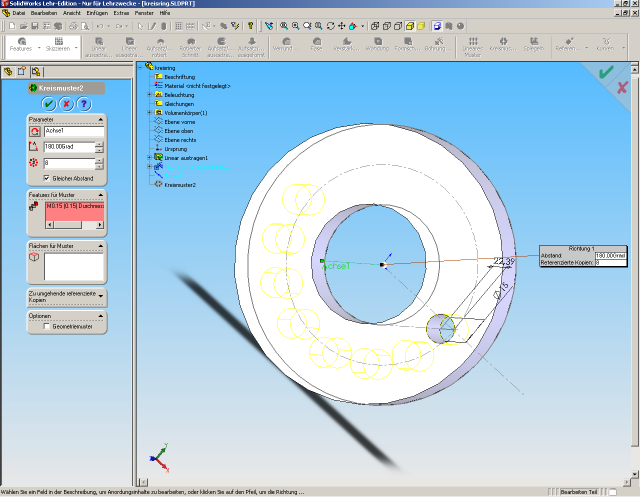Expand Zu umgehende referenzierte Kopien section
Screen dimensions: 640x497
click(x=99, y=295)
